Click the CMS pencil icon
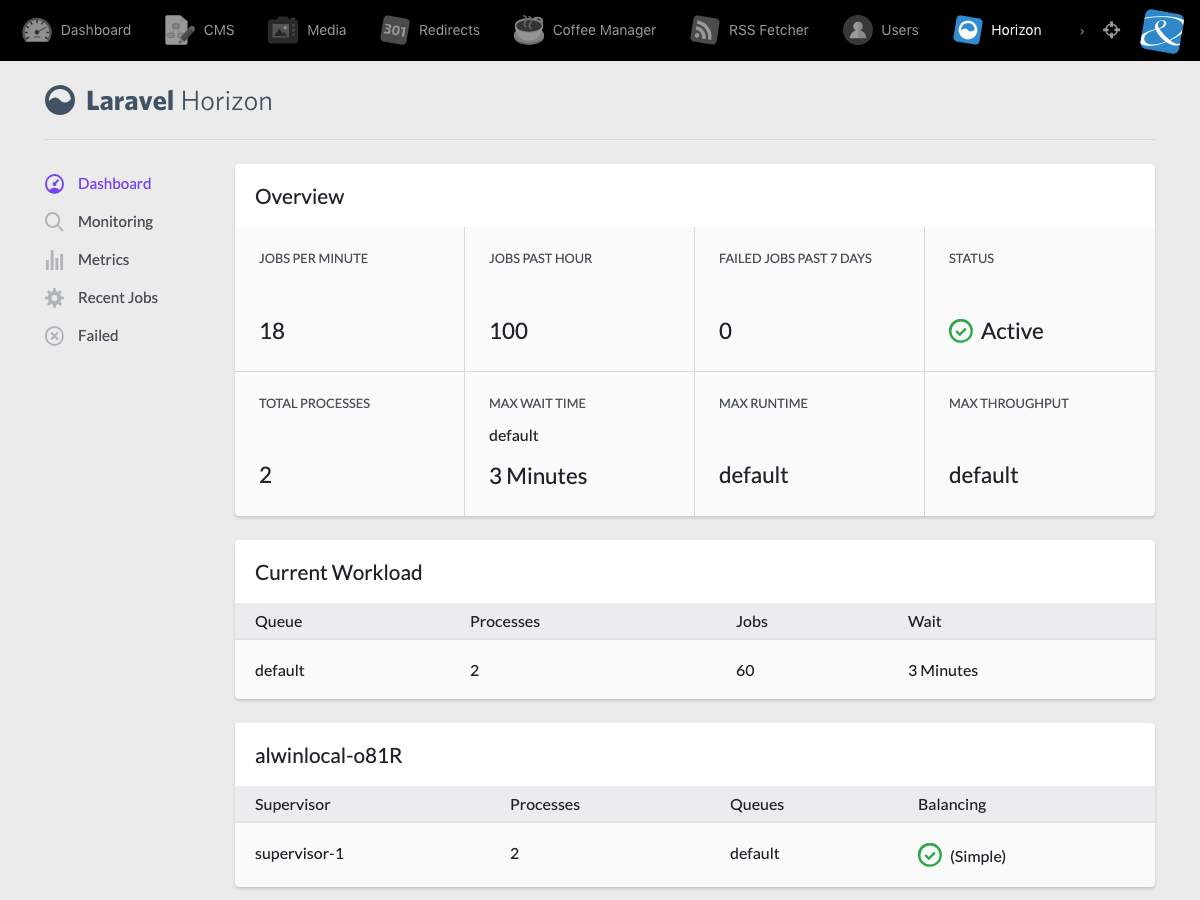1200x900 pixels. (x=180, y=30)
